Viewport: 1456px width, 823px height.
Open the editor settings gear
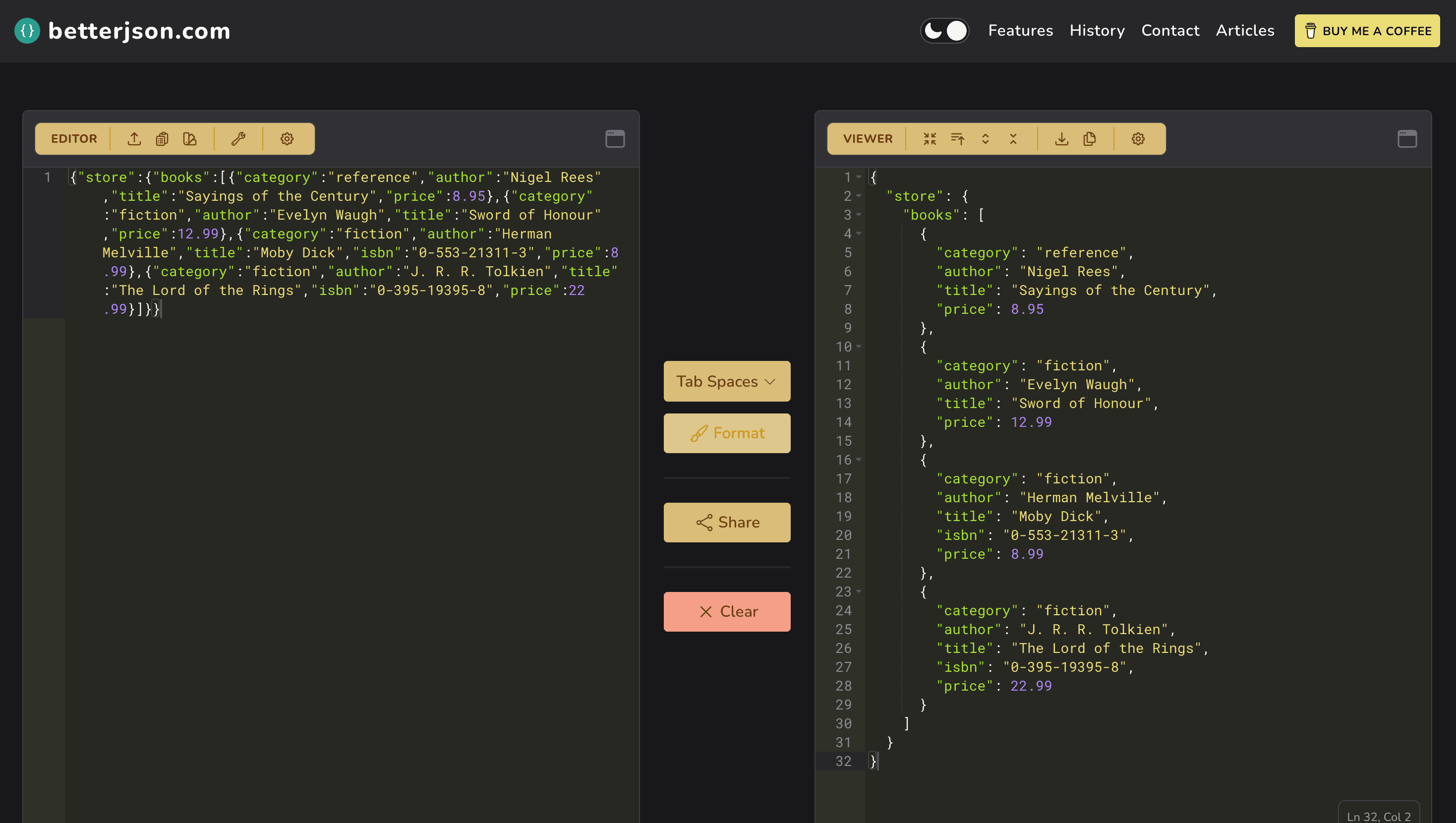287,139
